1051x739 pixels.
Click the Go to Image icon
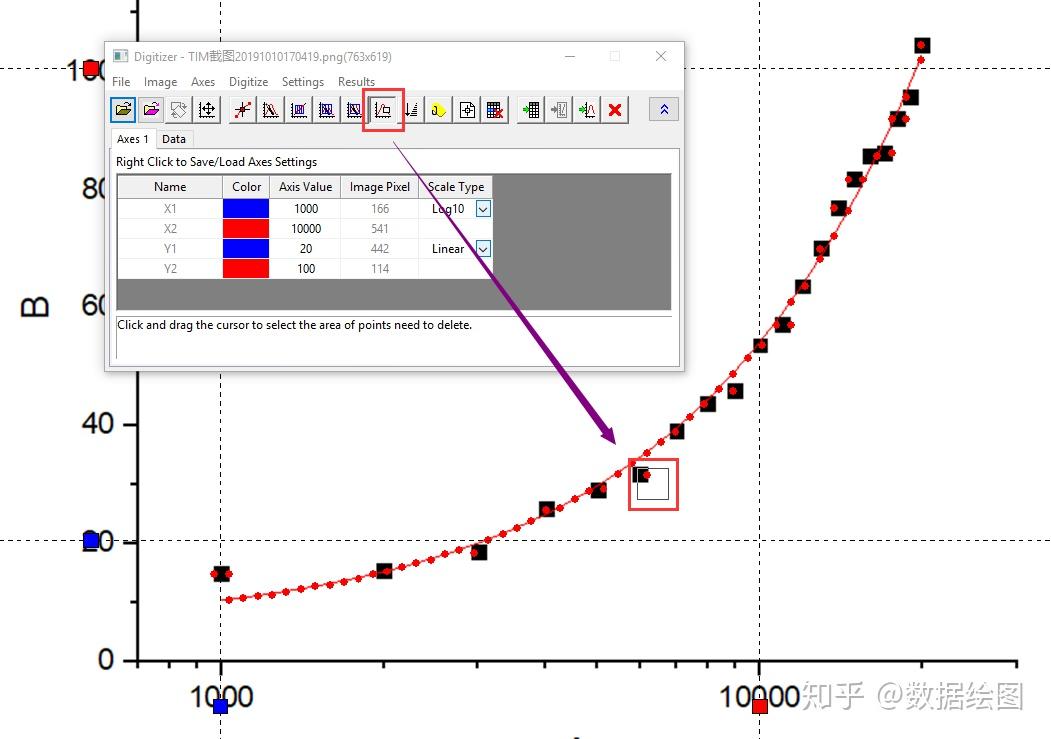point(559,110)
